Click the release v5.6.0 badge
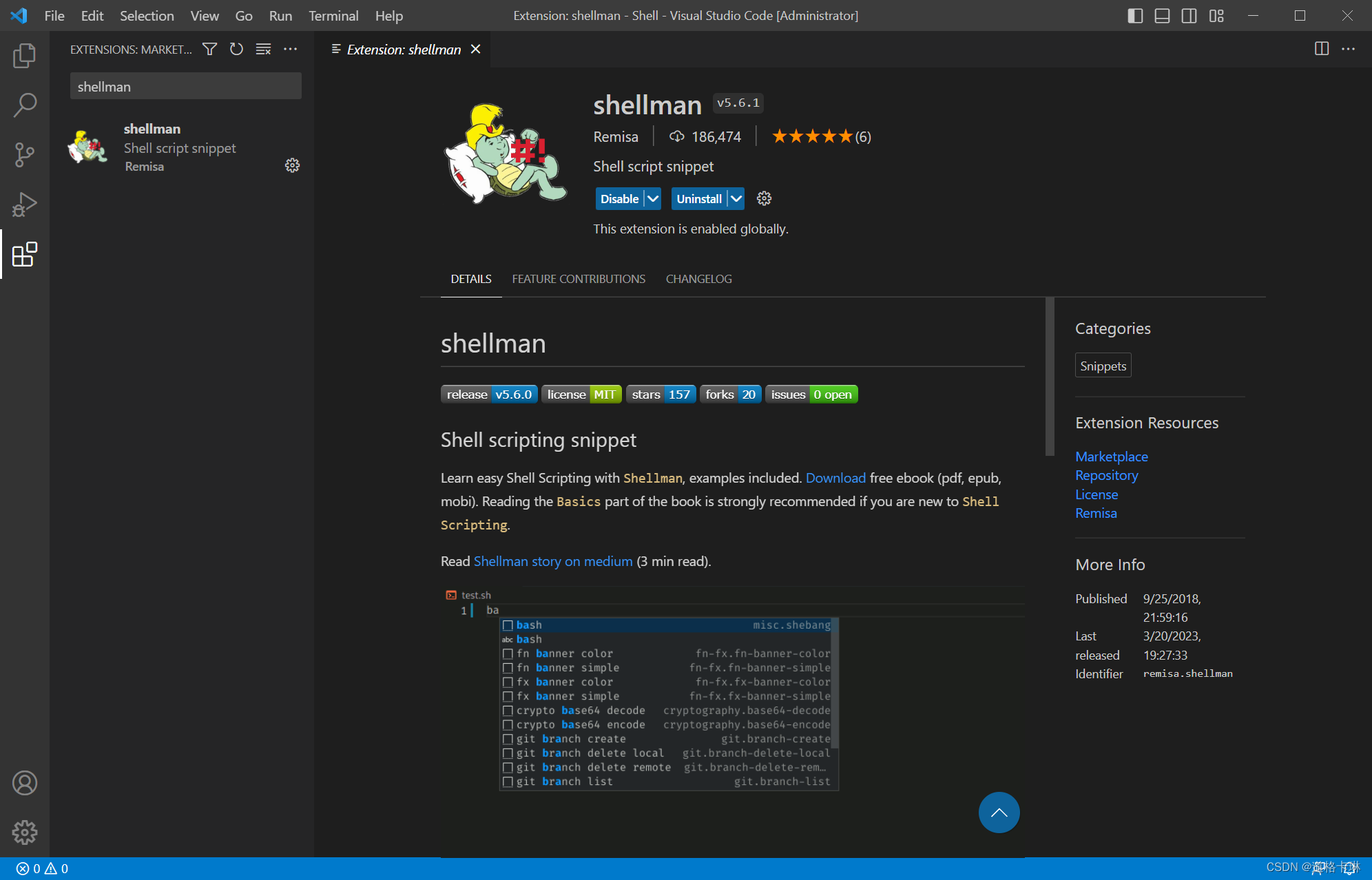1372x880 pixels. (489, 395)
